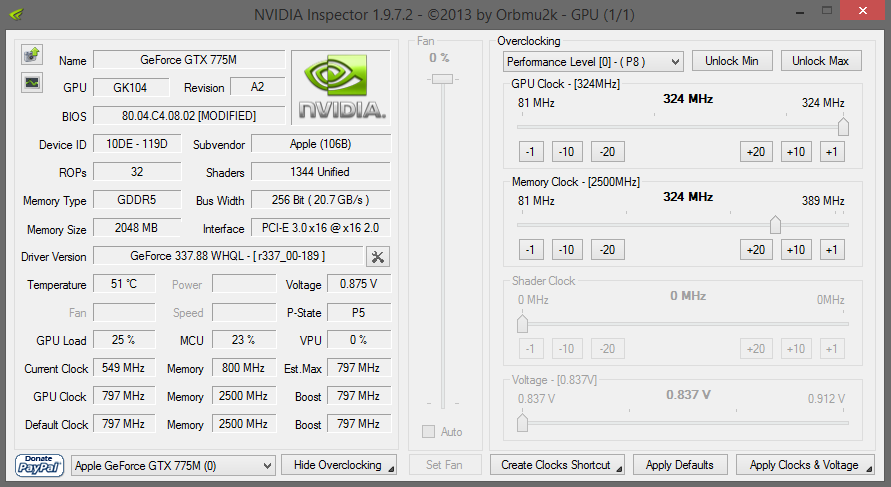Decrease Memory Clock by 10
Screen dimensions: 891x487
pos(567,249)
